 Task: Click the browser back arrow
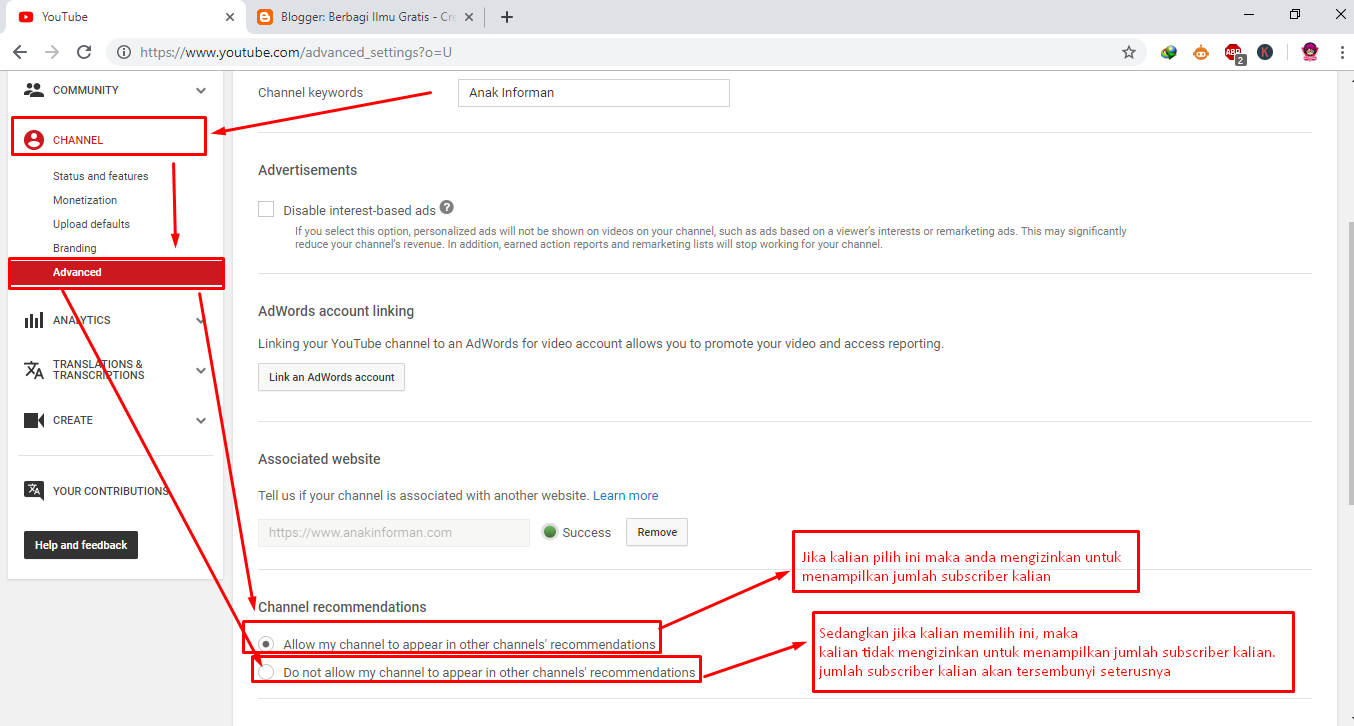20,52
